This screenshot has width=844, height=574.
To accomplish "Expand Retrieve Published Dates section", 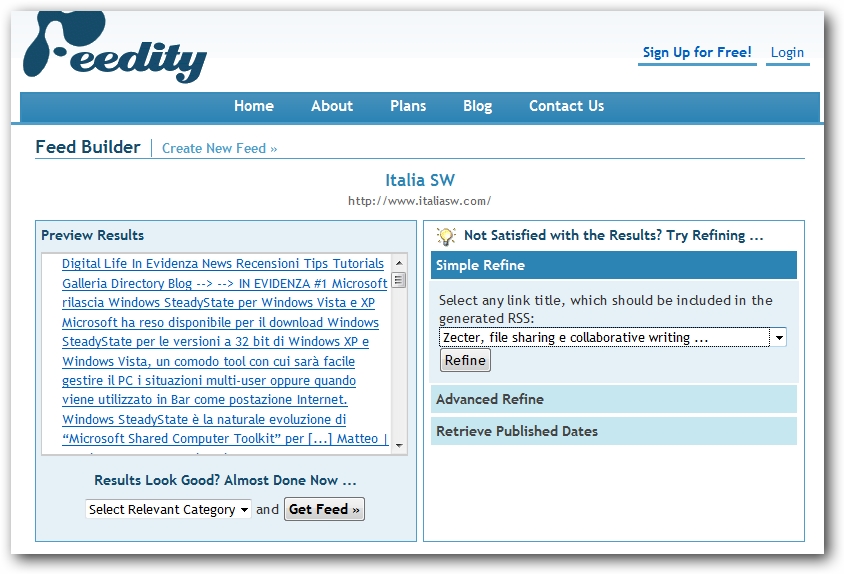I will coord(614,431).
